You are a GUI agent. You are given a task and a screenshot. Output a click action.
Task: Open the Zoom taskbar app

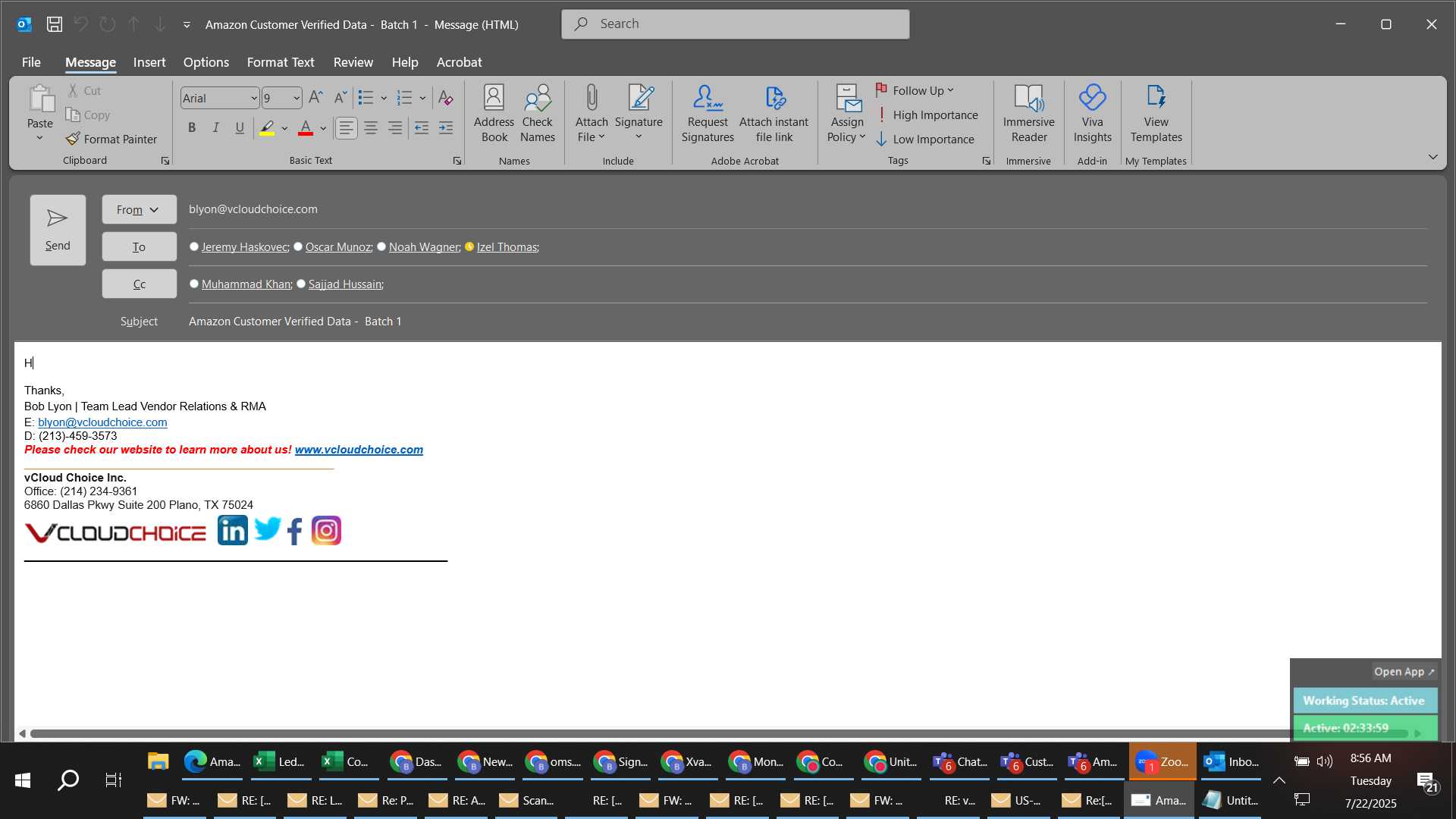(1163, 762)
